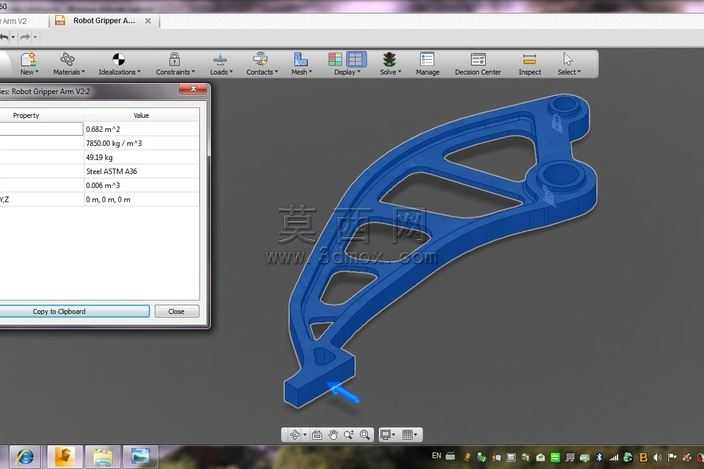The image size is (704, 469).
Task: Open the Redo history dropdown arrow
Action: 35,37
